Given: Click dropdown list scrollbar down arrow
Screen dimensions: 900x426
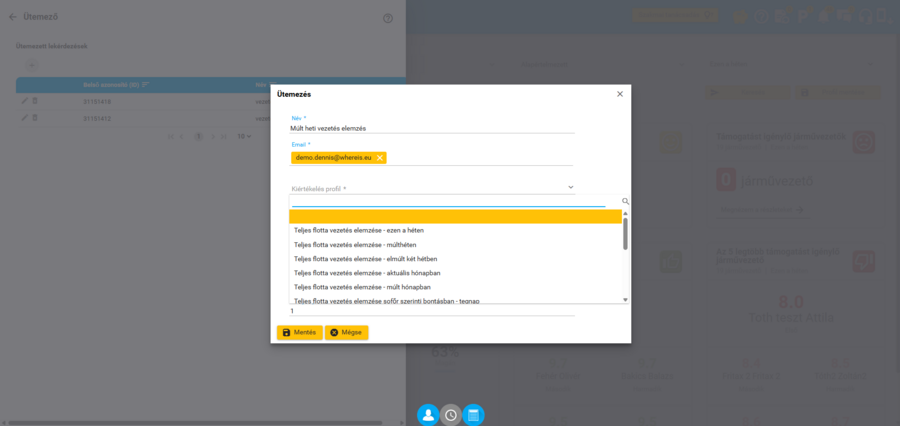Looking at the screenshot, I should coord(626,300).
